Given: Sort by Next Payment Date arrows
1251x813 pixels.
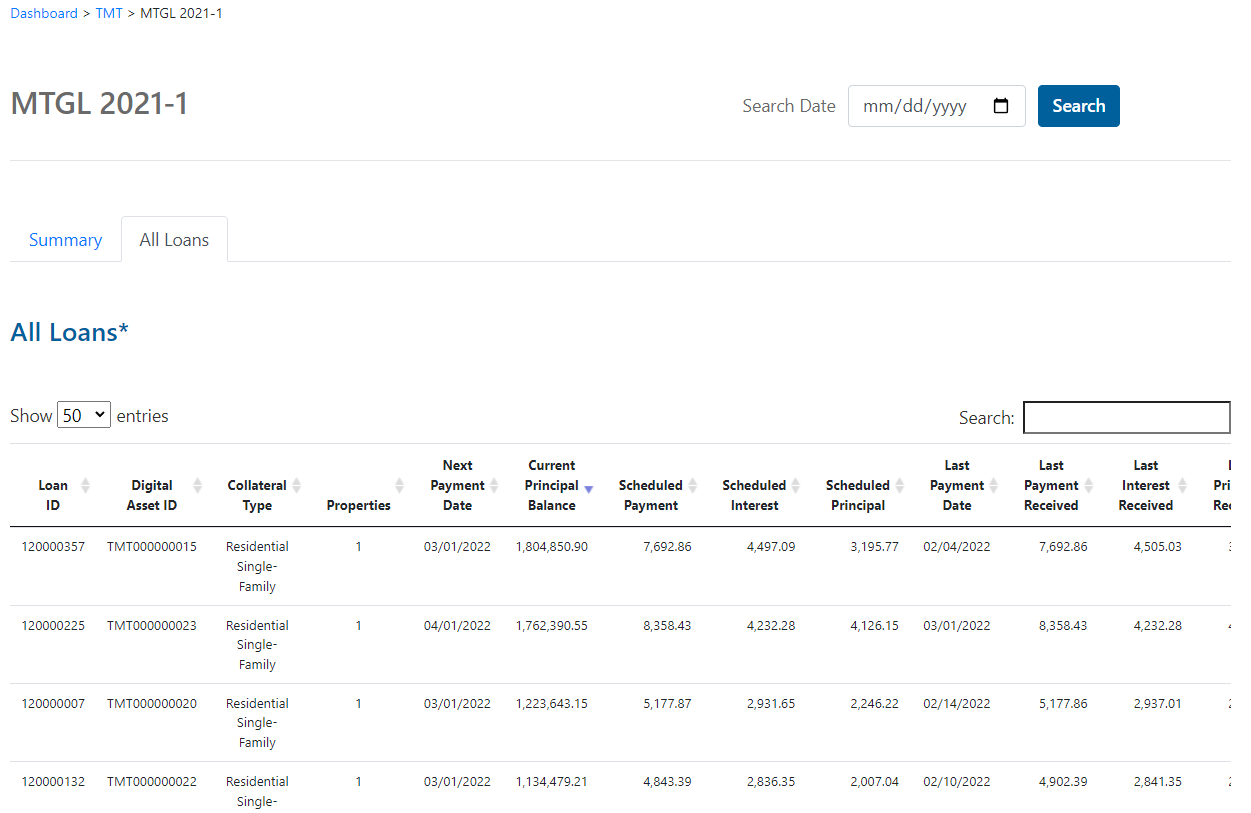Looking at the screenshot, I should (494, 486).
